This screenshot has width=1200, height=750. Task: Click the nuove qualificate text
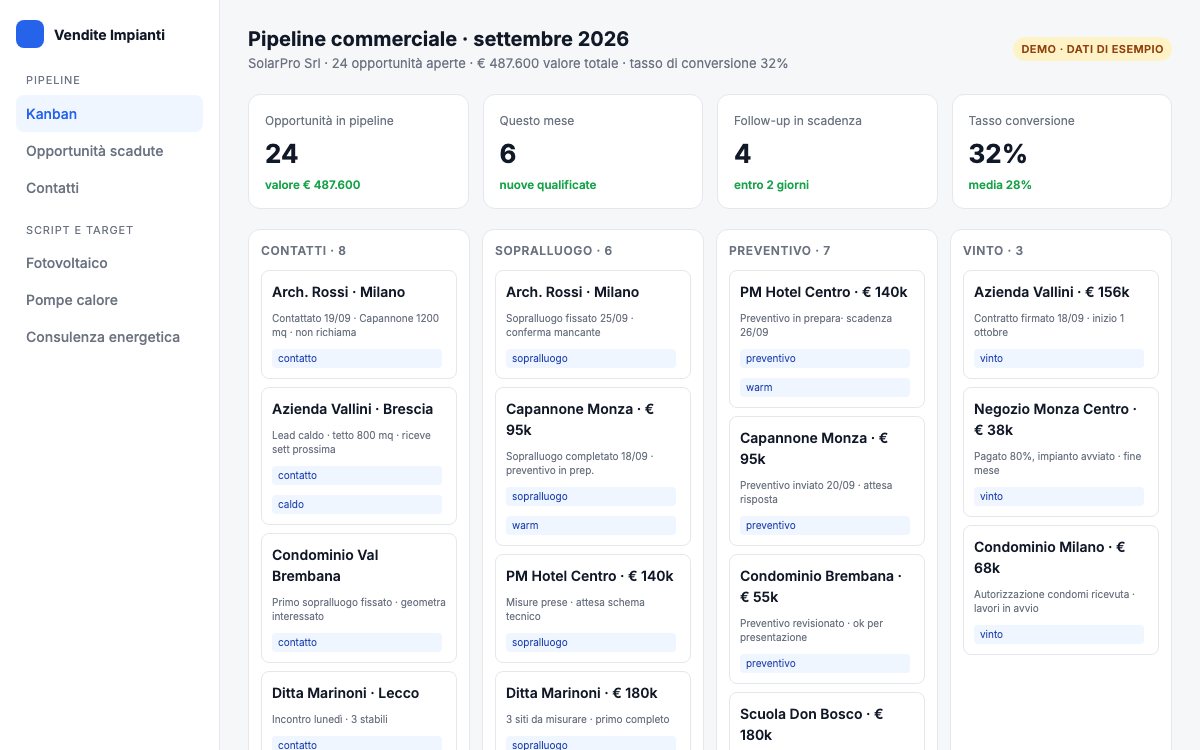(548, 185)
